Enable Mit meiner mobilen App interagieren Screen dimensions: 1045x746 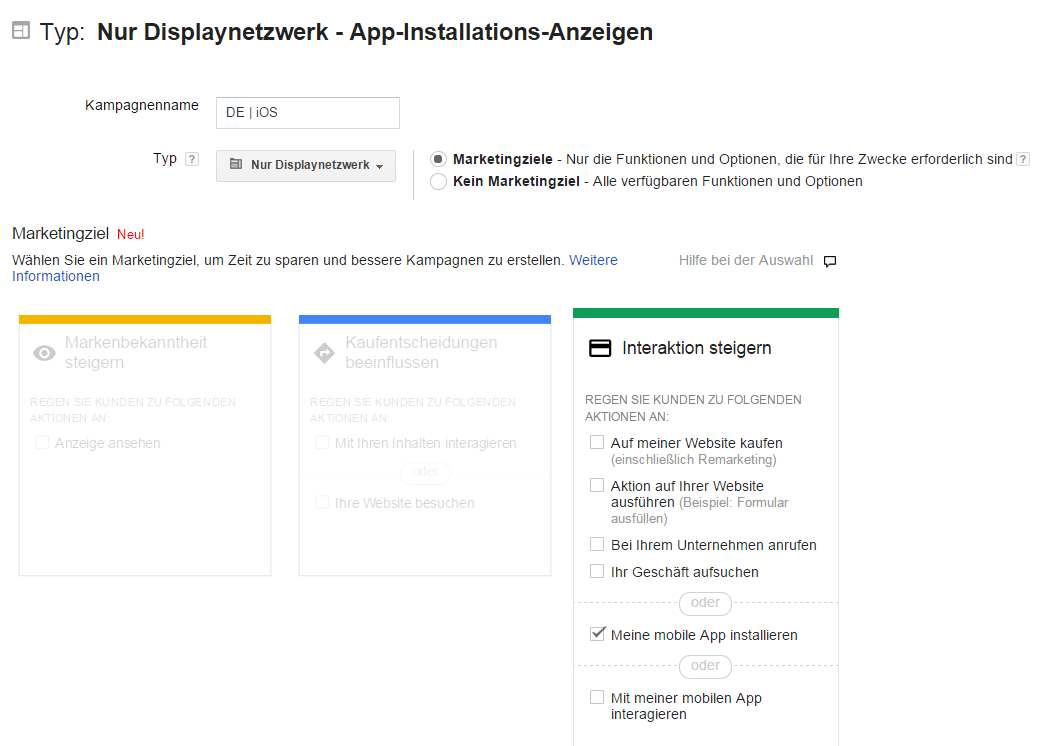coord(597,697)
